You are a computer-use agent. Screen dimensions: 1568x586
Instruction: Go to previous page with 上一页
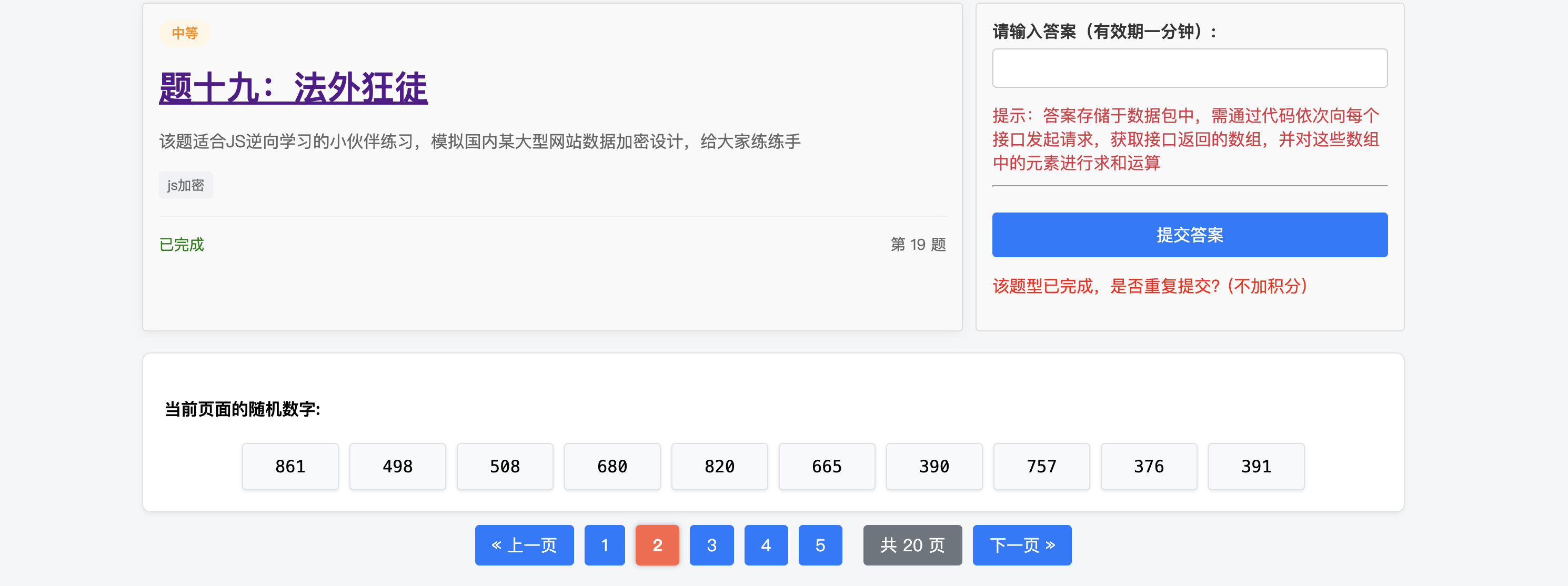[x=524, y=544]
